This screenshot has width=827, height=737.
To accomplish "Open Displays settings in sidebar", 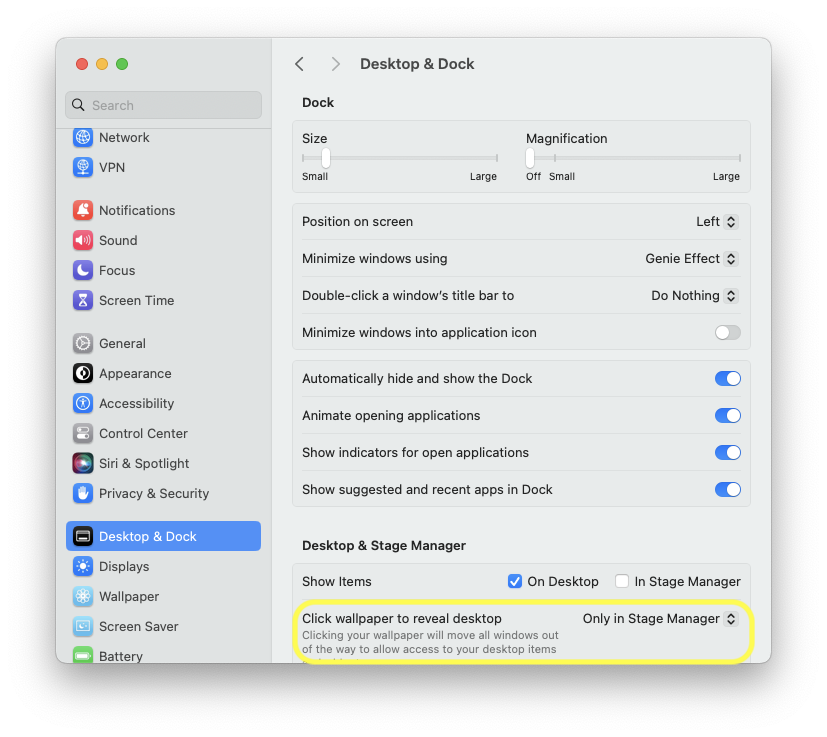I will 124,567.
